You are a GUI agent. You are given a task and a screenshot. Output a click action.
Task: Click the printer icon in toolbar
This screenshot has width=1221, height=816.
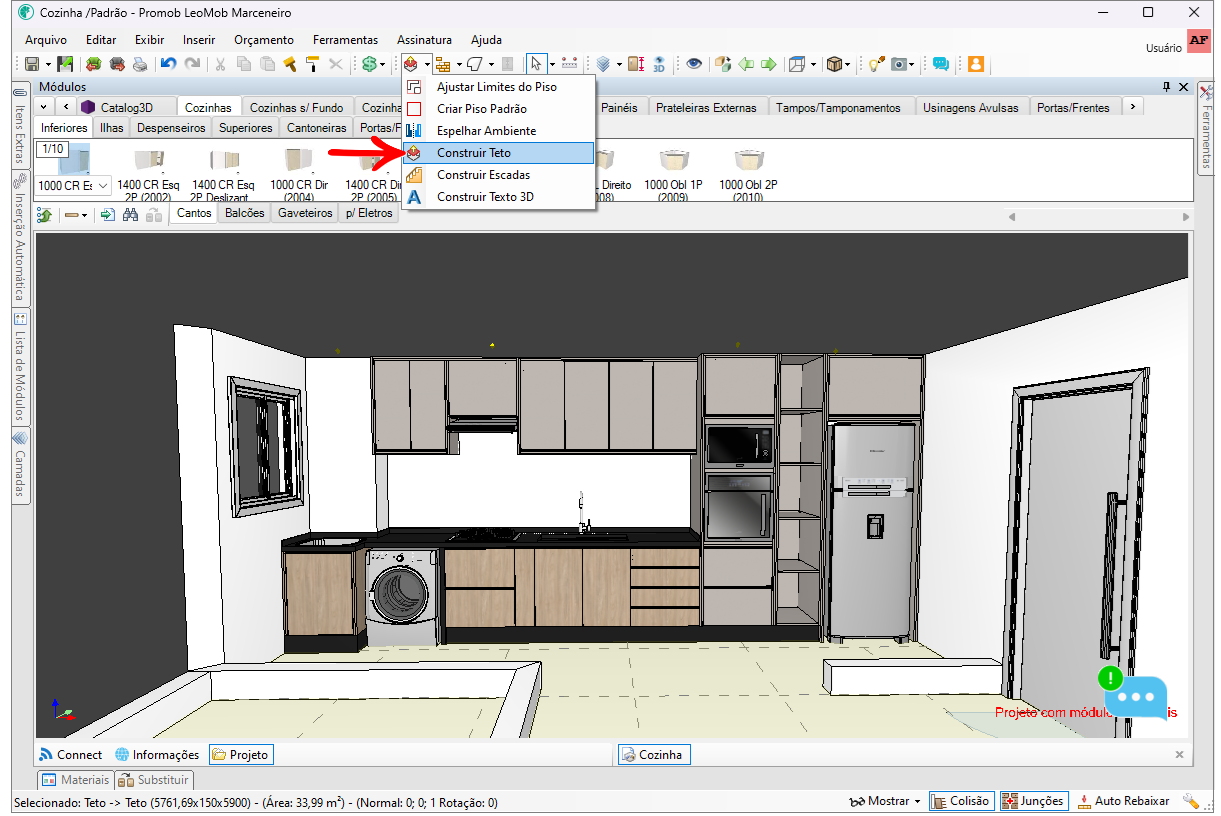[x=140, y=64]
